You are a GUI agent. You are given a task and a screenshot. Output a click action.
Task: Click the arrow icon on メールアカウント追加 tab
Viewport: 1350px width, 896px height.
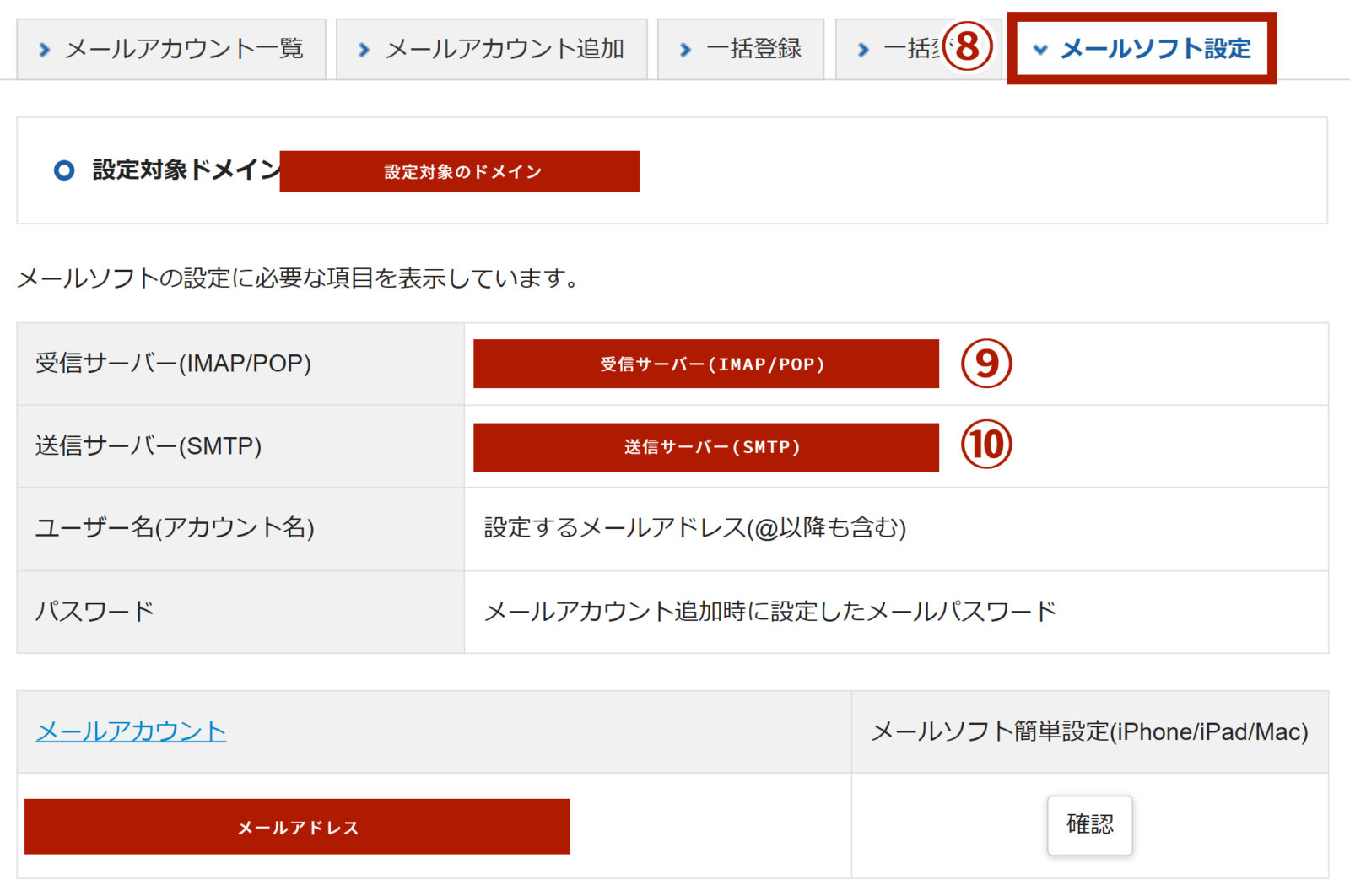[x=363, y=50]
